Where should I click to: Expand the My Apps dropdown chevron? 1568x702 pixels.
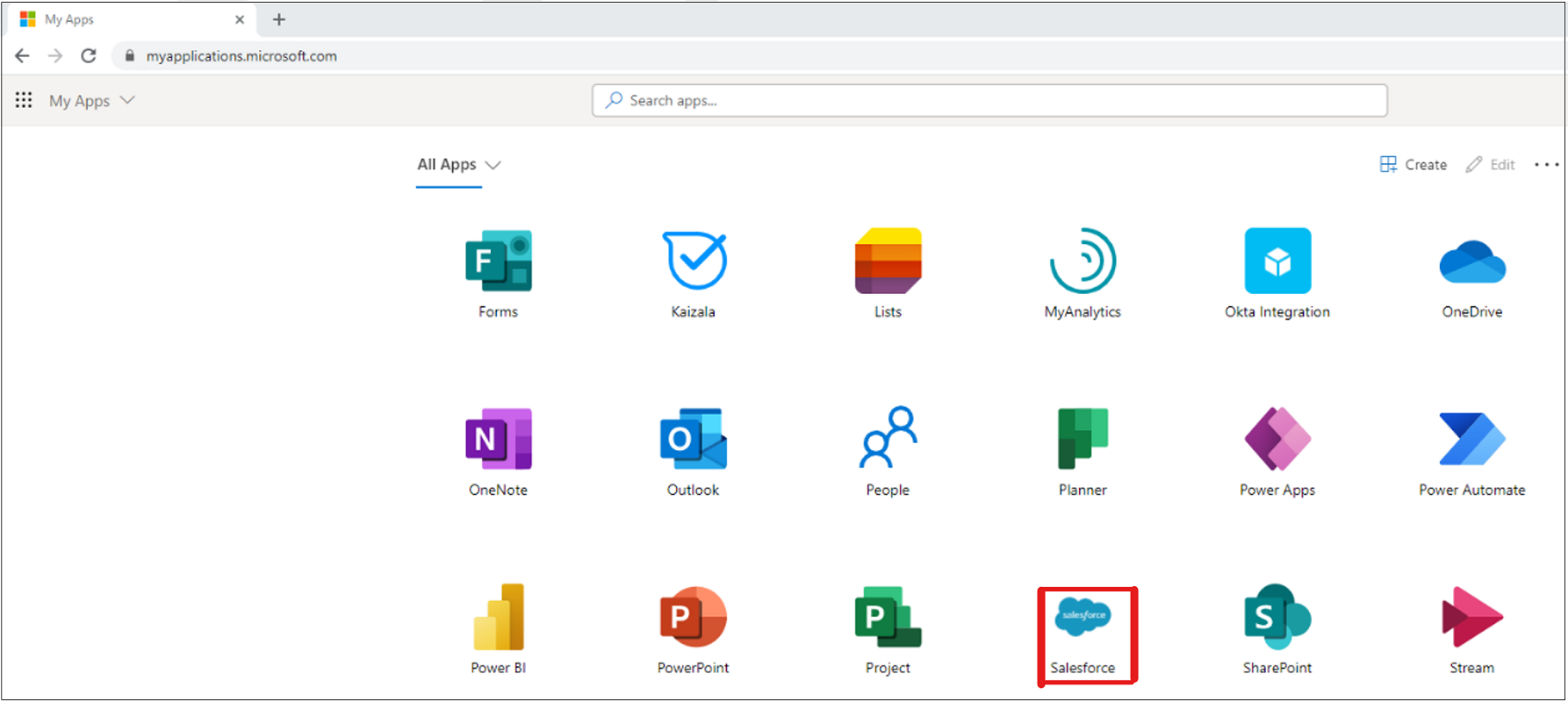point(127,100)
